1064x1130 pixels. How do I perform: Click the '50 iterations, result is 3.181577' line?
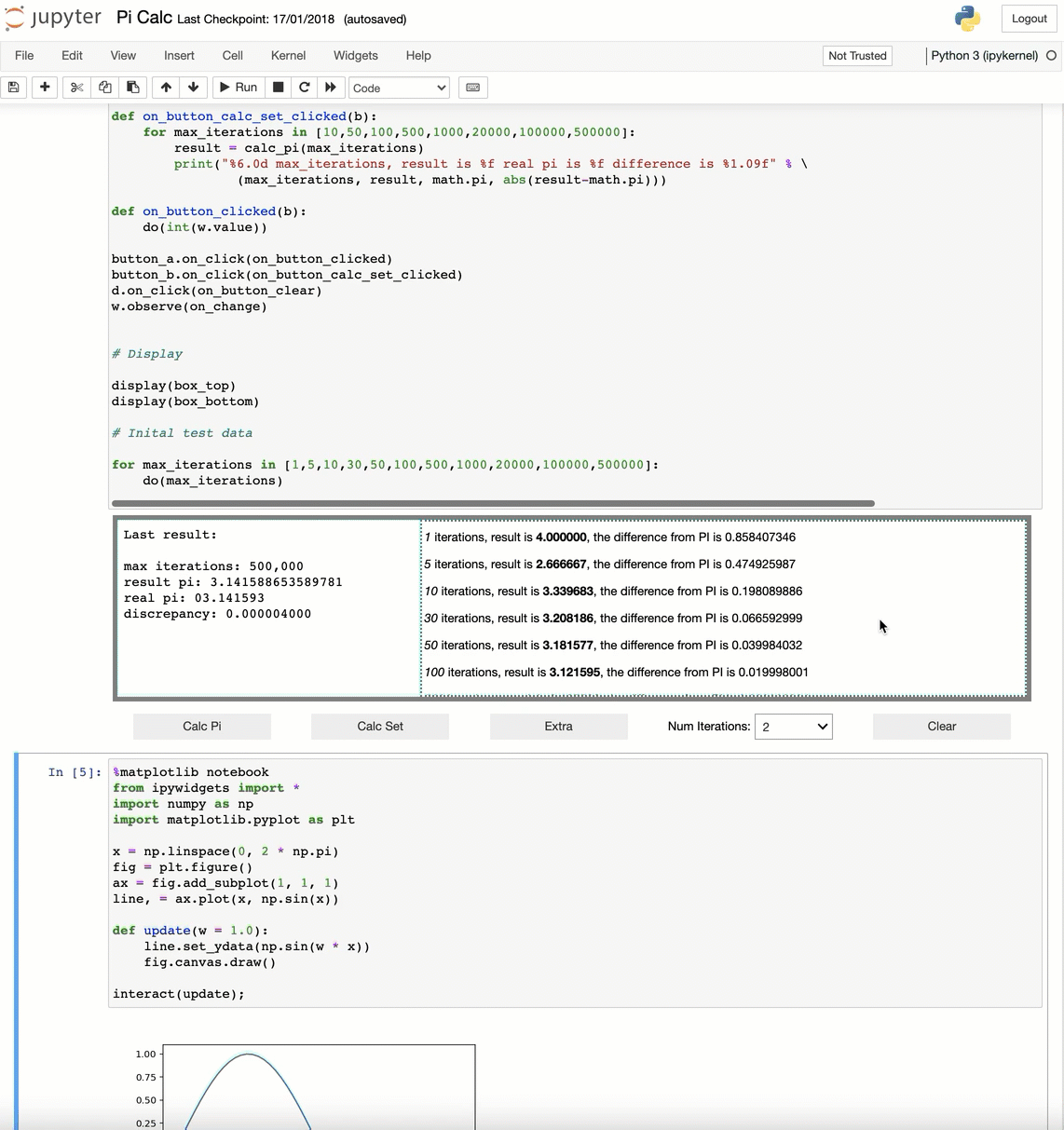(613, 646)
